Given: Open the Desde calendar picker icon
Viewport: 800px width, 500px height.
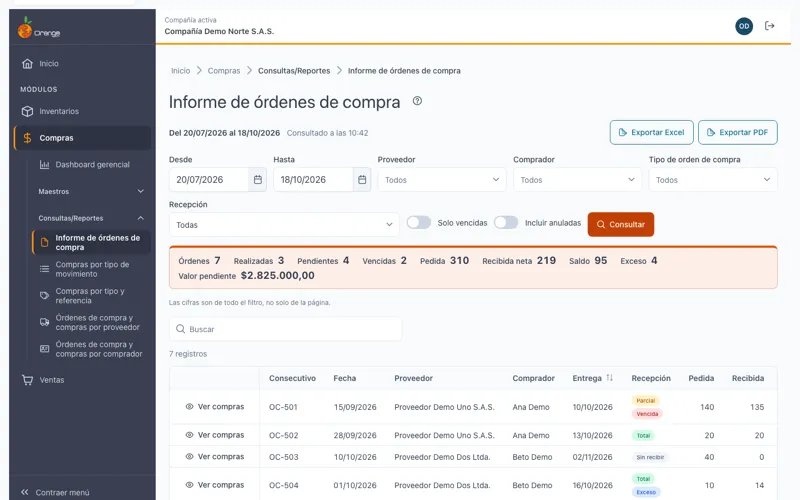Looking at the screenshot, I should 258,180.
